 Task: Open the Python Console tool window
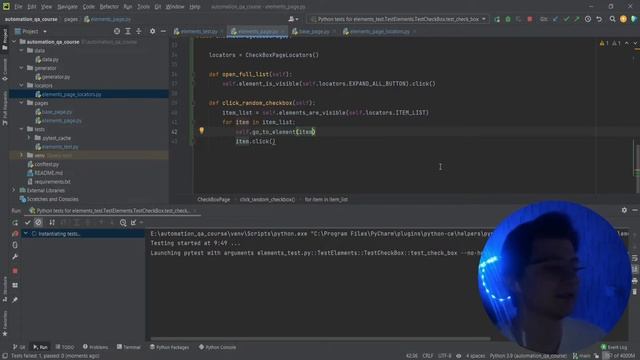pyautogui.click(x=217, y=347)
